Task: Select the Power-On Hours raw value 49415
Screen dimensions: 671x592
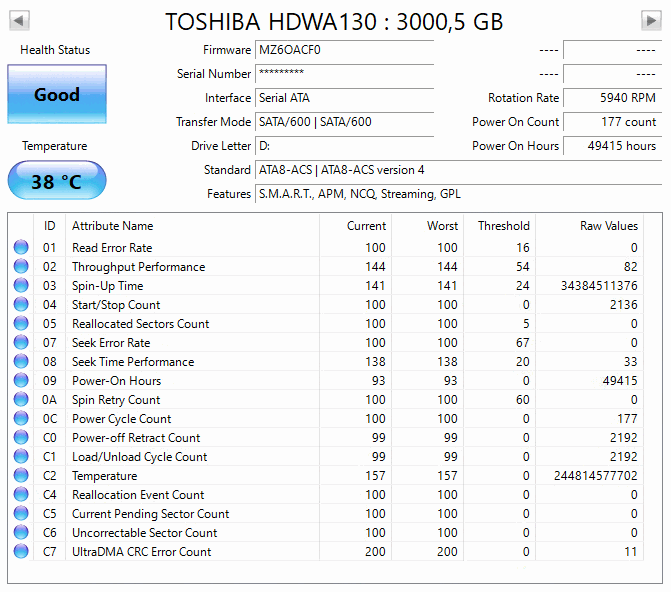Action: (620, 381)
